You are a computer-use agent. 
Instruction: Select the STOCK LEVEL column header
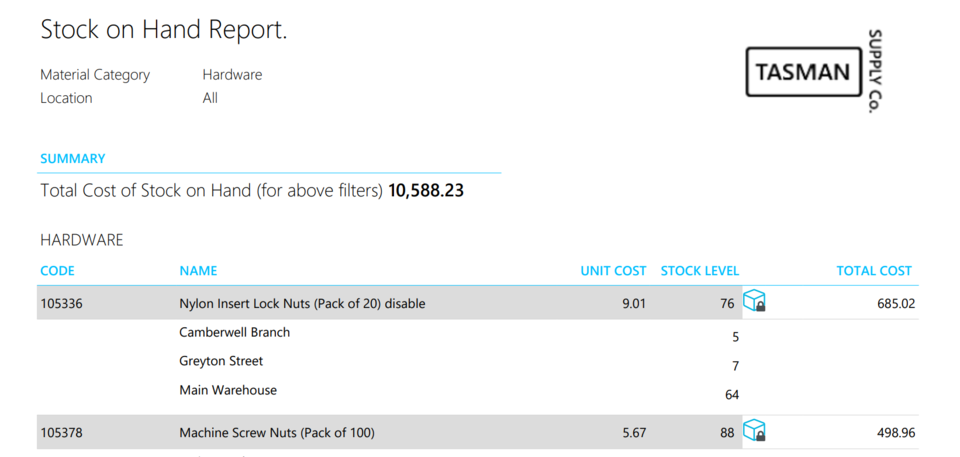(x=700, y=271)
